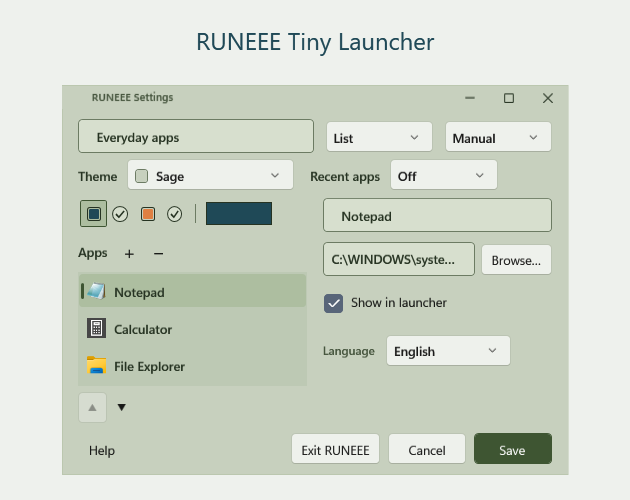Click the C:\WINDOWS path field
Screen dimensions: 630x500
[399, 259]
